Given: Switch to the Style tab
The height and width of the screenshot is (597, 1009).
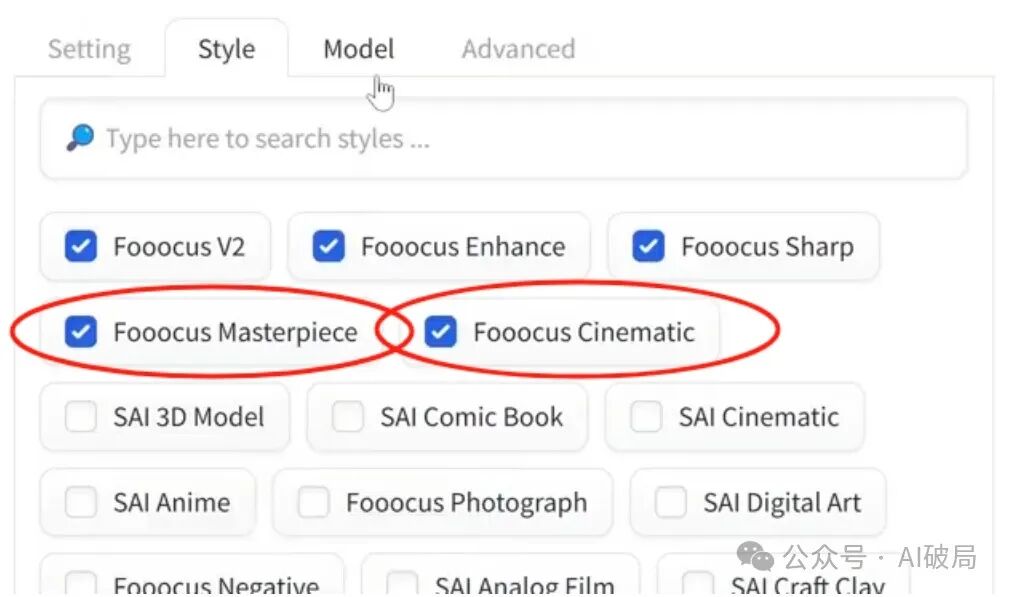Looking at the screenshot, I should [226, 49].
